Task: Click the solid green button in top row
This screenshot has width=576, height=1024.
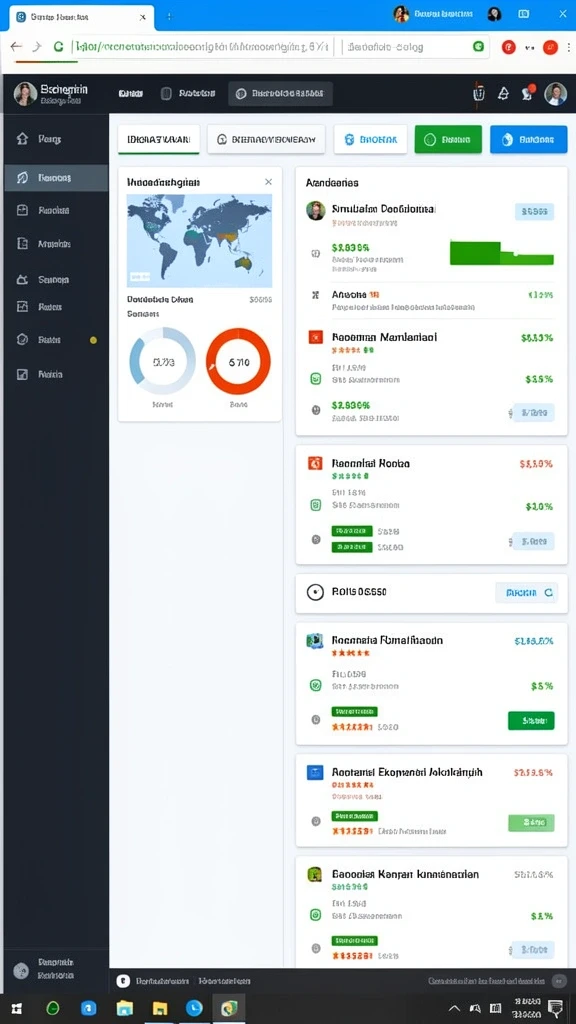Action: click(448, 139)
